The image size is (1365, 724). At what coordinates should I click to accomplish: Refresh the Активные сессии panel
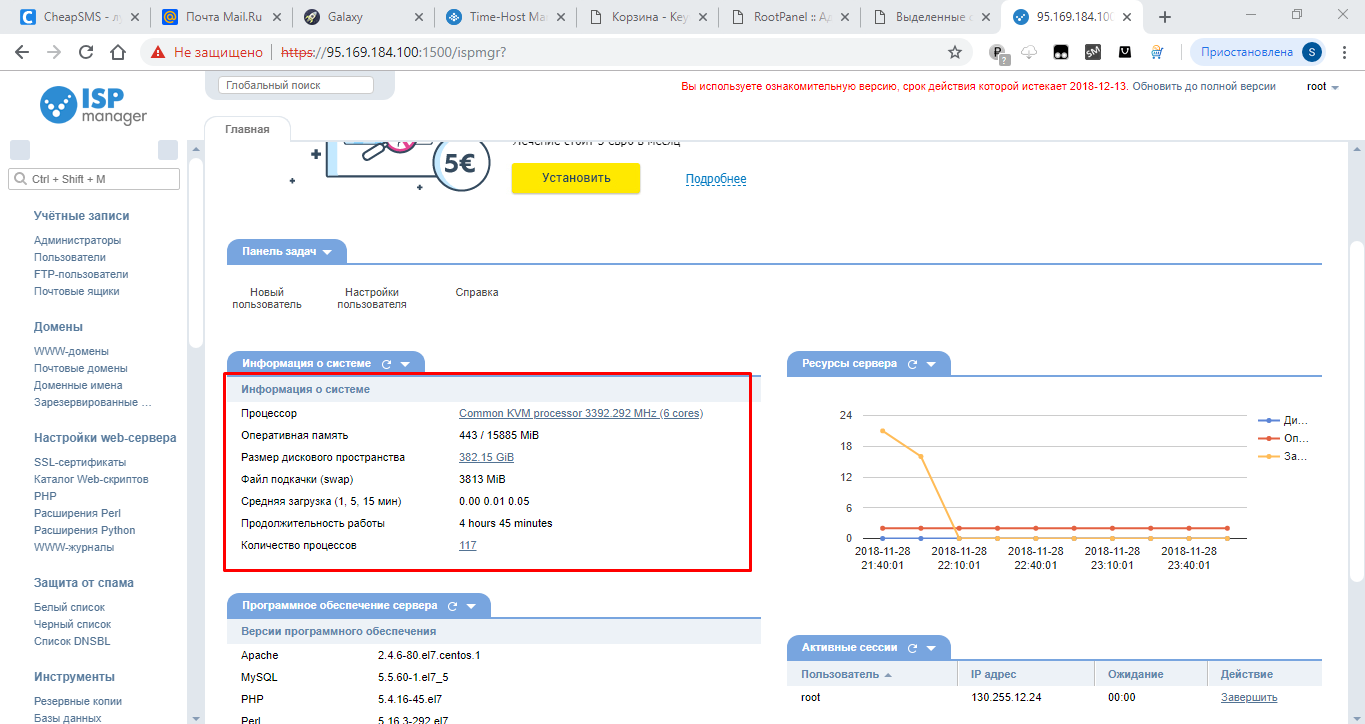912,648
